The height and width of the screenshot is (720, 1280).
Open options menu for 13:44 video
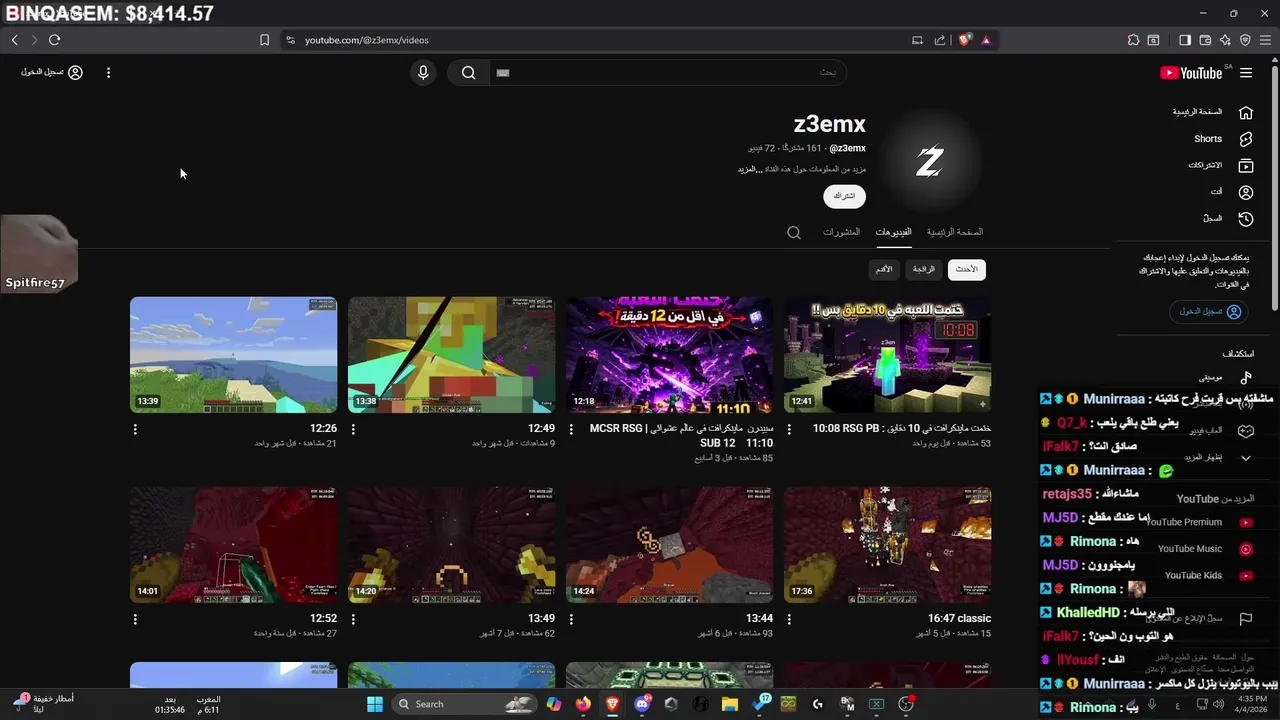(x=571, y=619)
